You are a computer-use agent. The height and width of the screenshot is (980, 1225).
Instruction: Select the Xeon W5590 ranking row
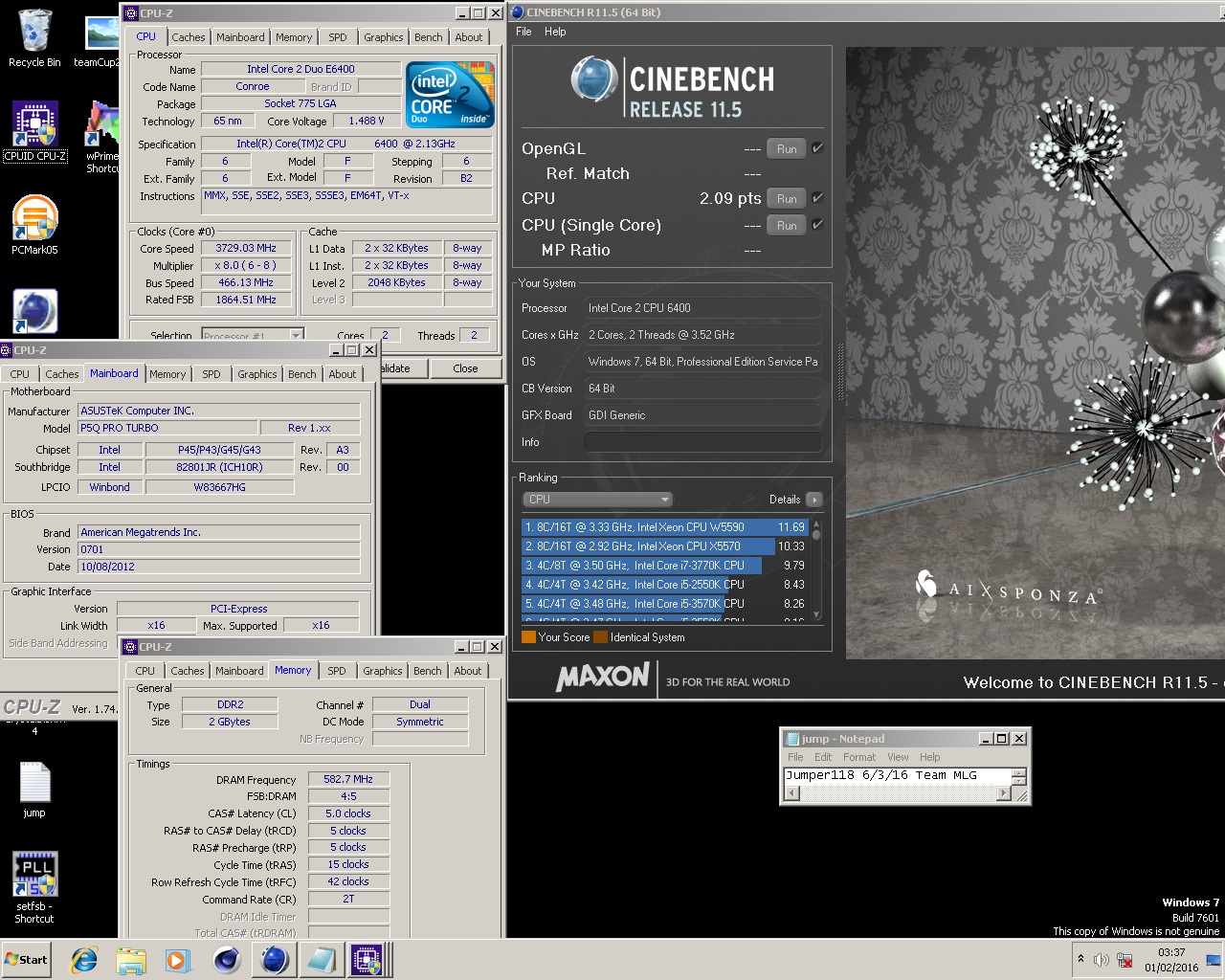665,527
